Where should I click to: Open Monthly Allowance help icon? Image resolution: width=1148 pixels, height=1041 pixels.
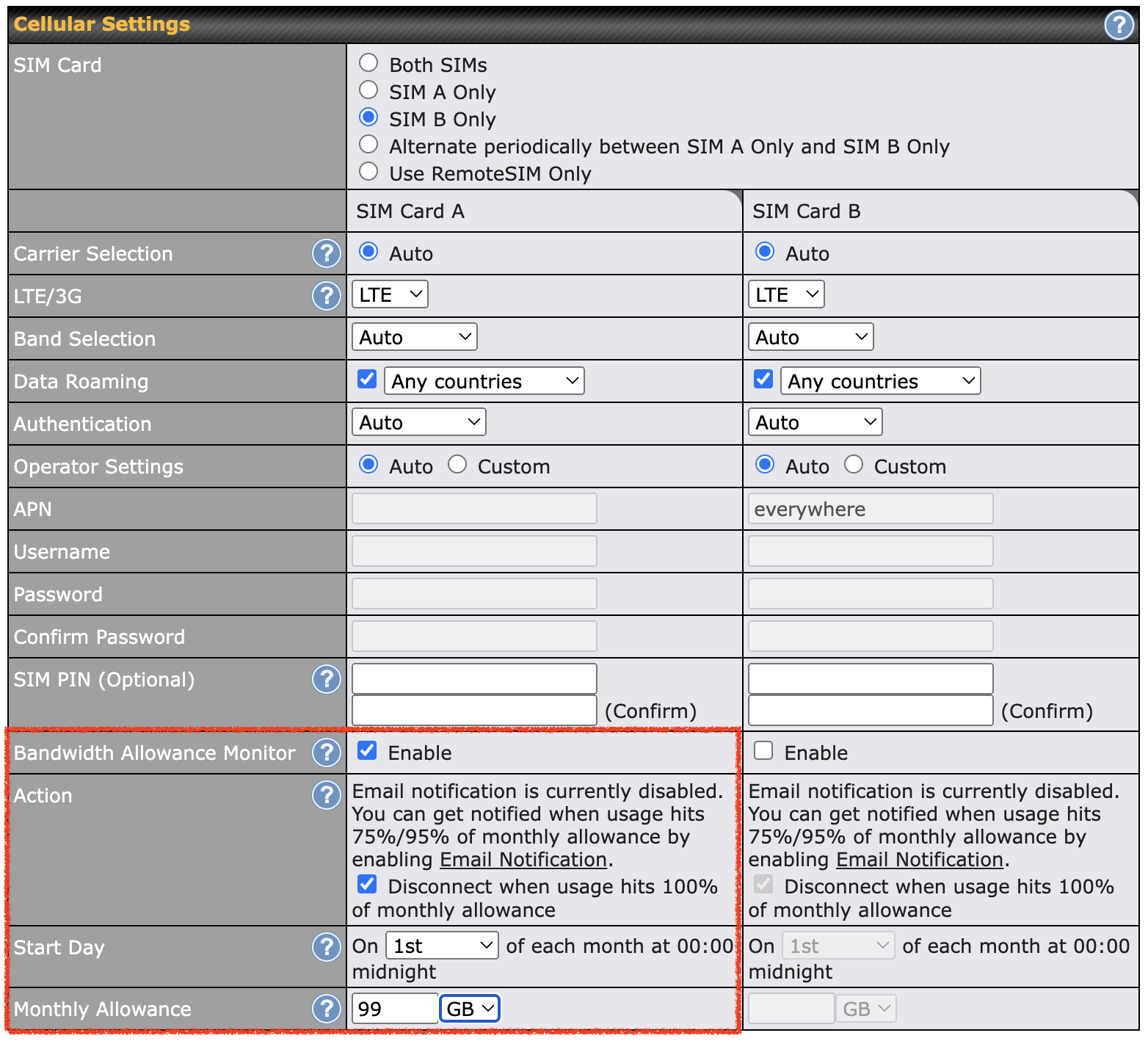[x=327, y=1009]
